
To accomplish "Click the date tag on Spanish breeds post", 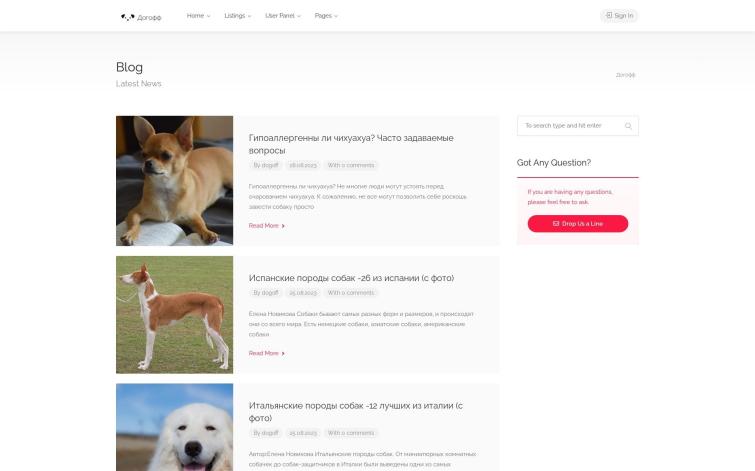I will [x=303, y=293].
